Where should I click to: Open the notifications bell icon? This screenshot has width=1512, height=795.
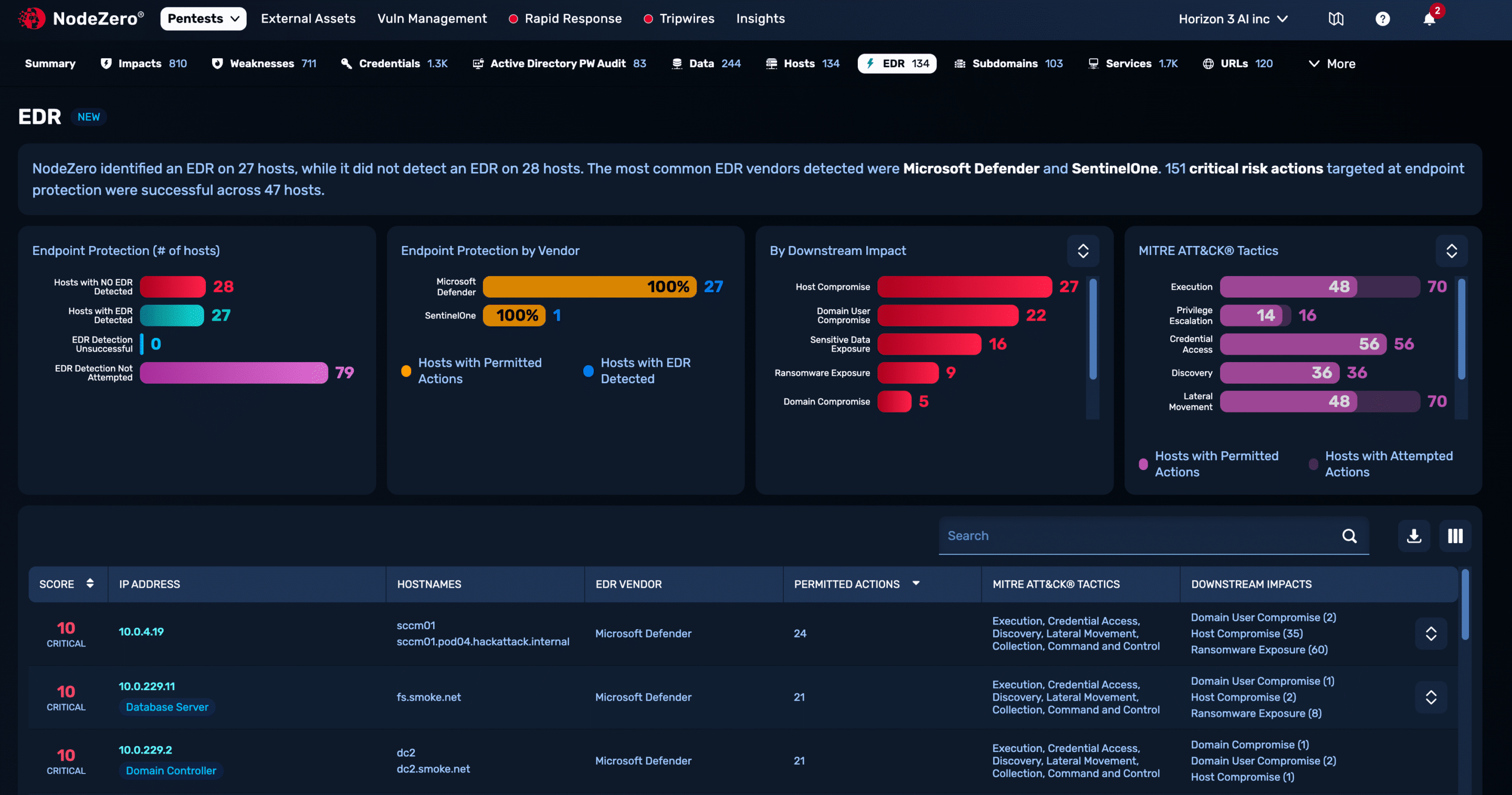tap(1429, 19)
